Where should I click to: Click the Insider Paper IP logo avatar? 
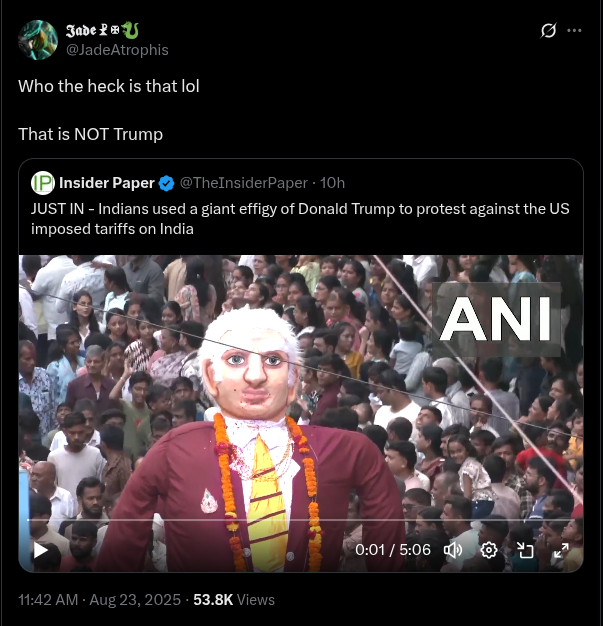coord(43,183)
